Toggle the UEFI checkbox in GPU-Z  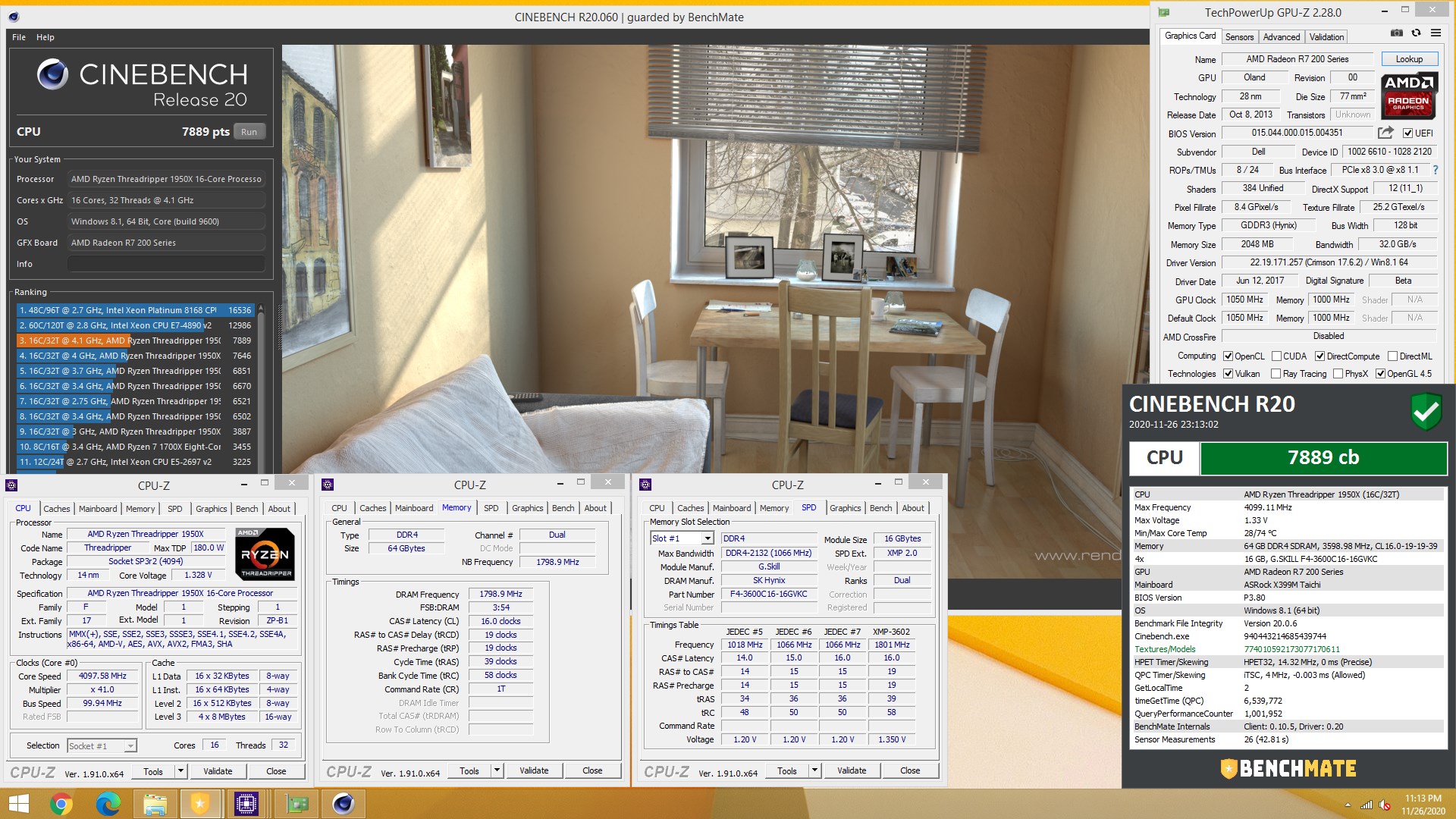(x=1407, y=133)
